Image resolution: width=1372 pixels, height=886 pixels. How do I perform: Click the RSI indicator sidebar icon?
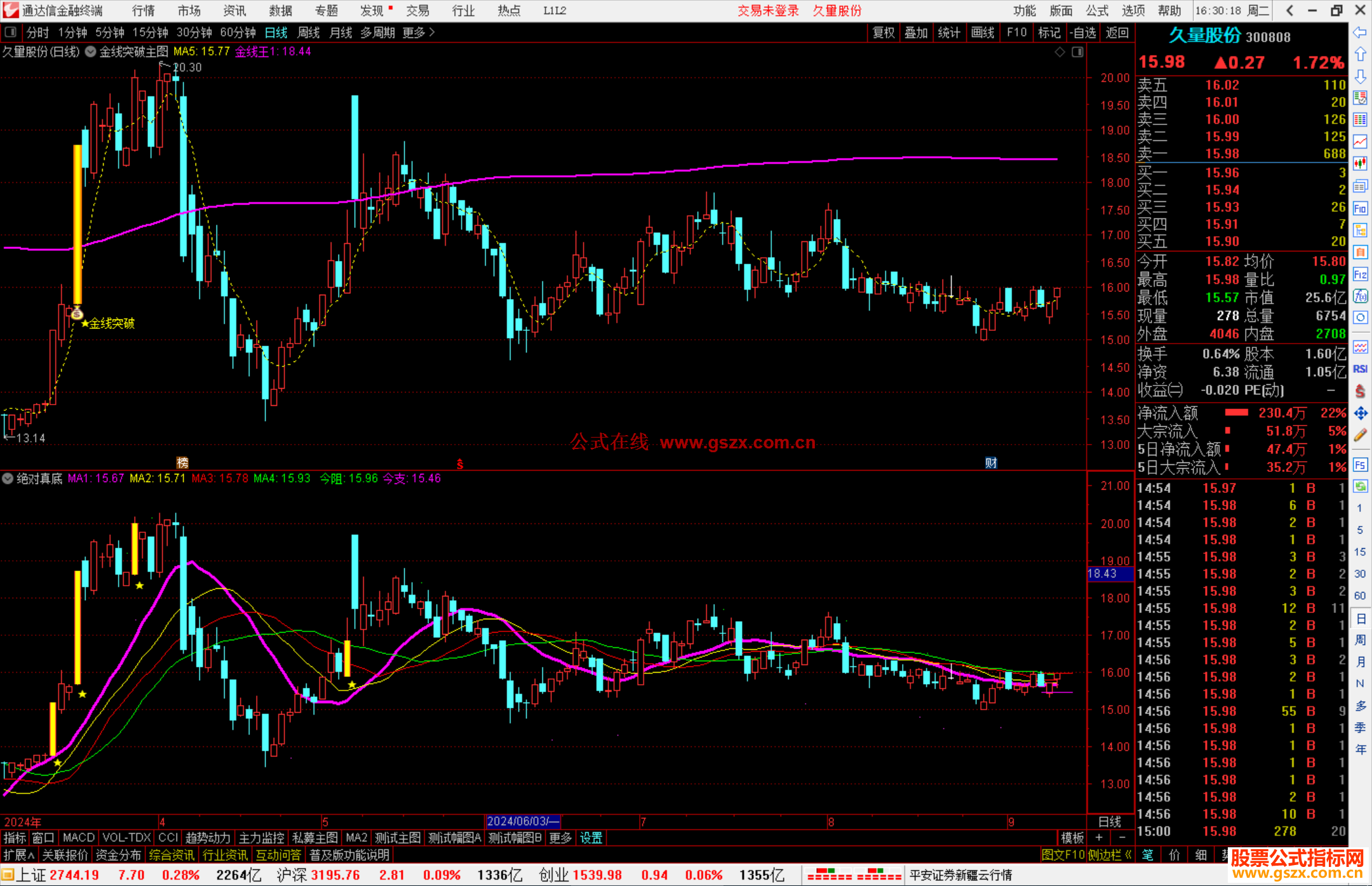(x=1360, y=369)
